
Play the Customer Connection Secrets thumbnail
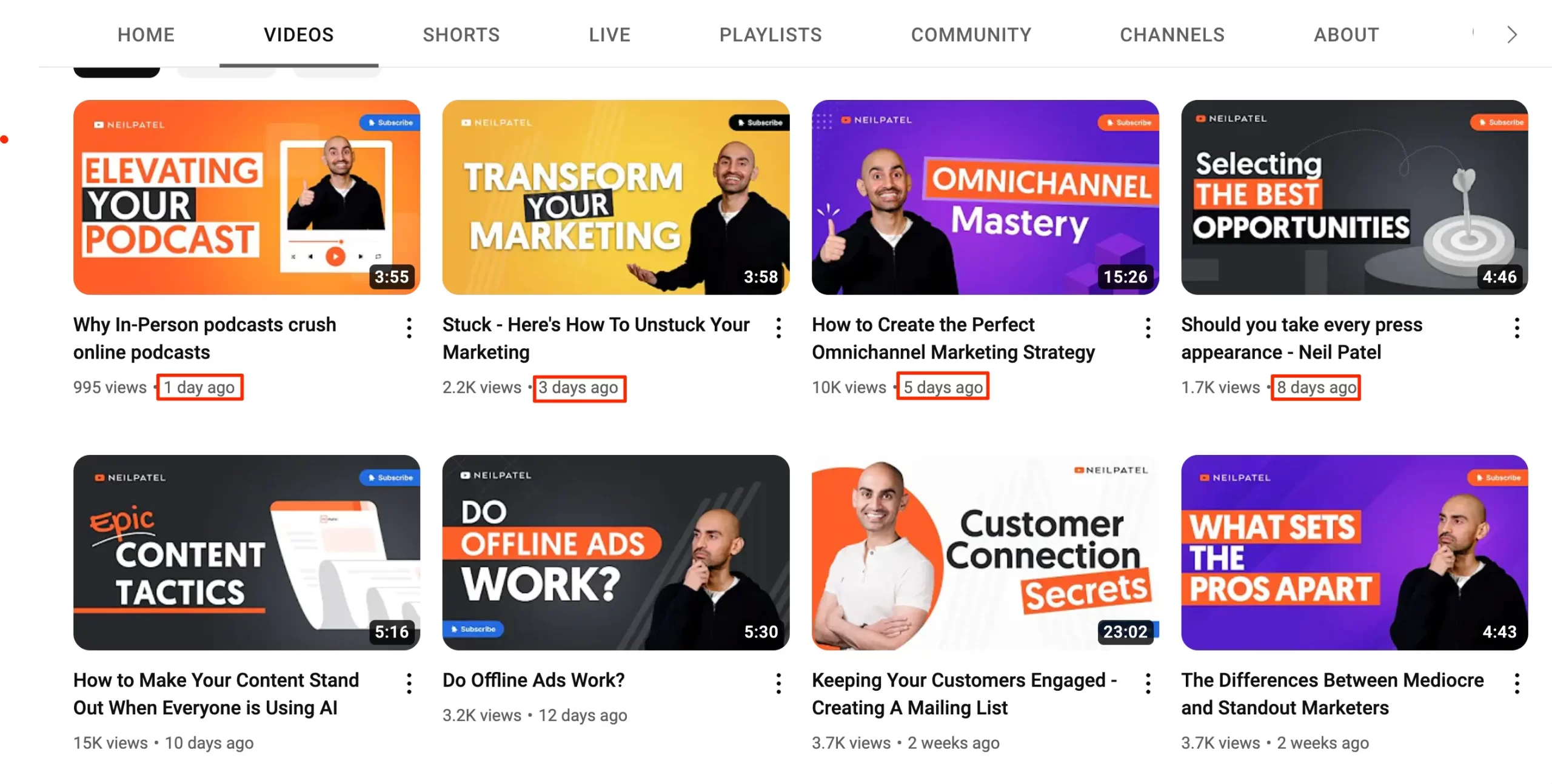click(985, 553)
